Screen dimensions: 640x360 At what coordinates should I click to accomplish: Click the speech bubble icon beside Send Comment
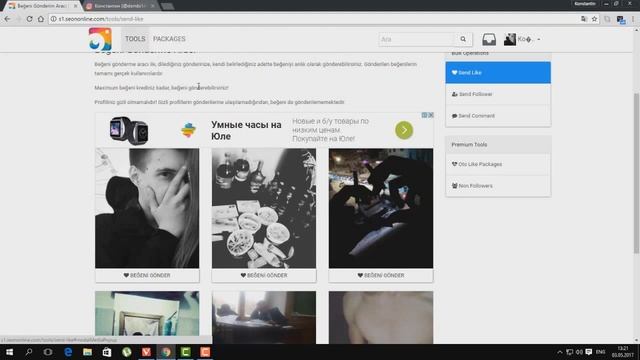click(454, 116)
